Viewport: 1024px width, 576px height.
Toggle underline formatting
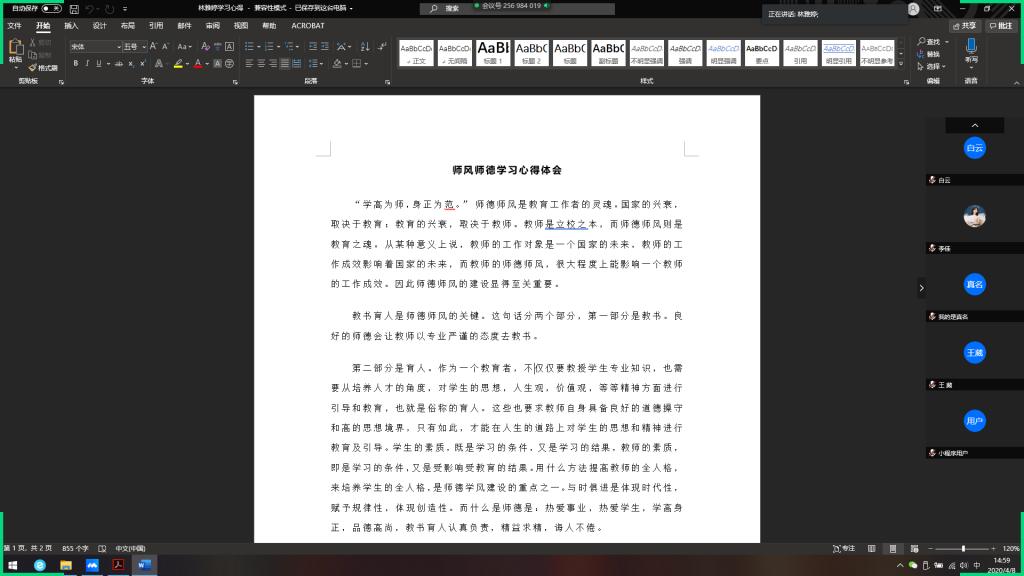[99, 64]
